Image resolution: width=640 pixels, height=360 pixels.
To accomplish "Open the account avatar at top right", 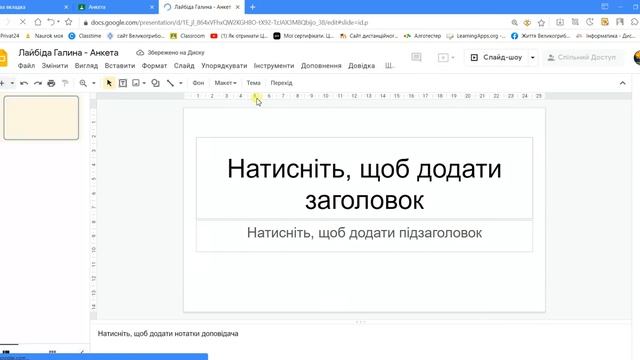I will click(637, 58).
